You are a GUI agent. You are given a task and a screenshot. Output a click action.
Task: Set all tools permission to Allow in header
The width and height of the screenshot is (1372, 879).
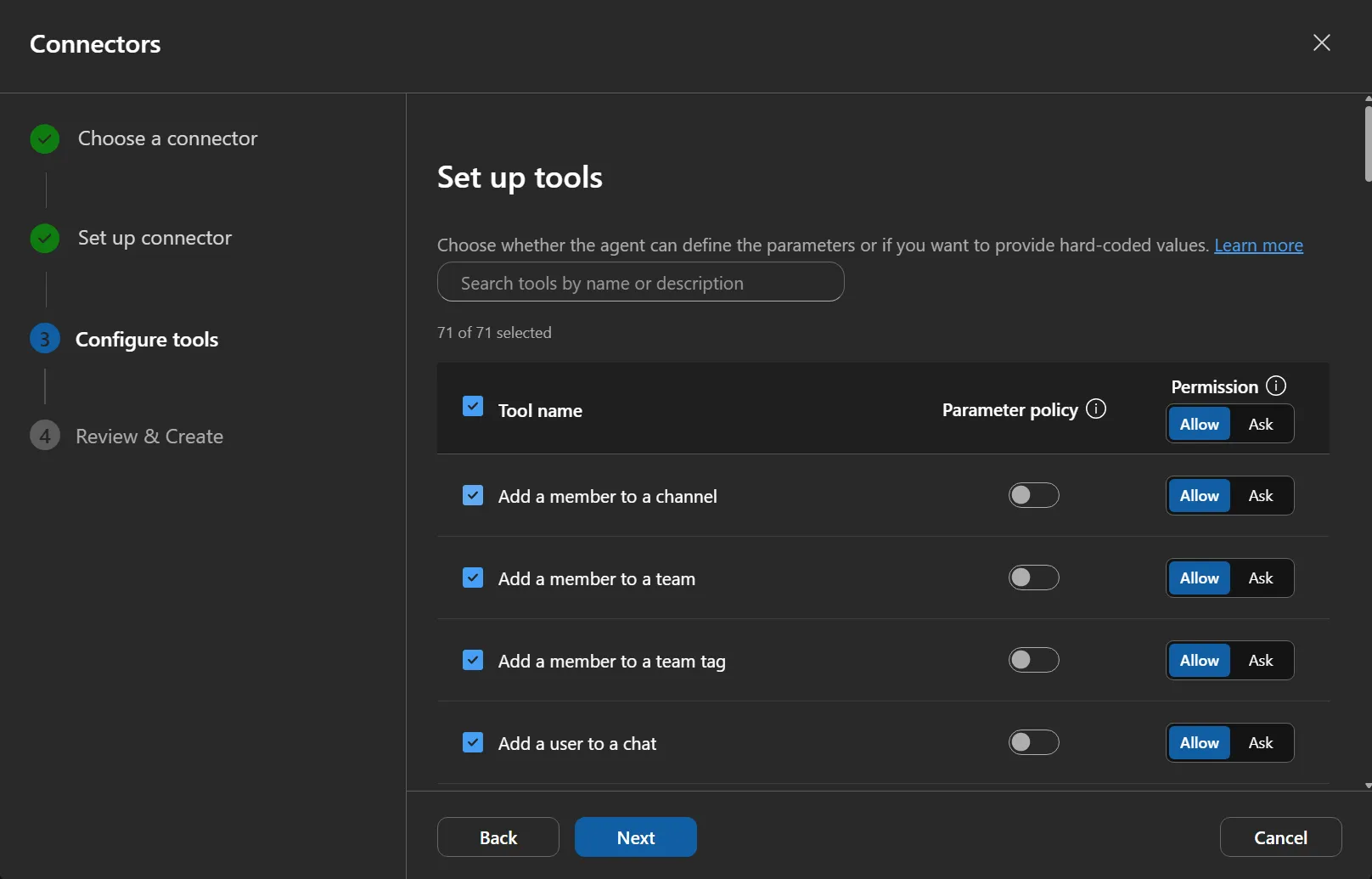[x=1199, y=424]
